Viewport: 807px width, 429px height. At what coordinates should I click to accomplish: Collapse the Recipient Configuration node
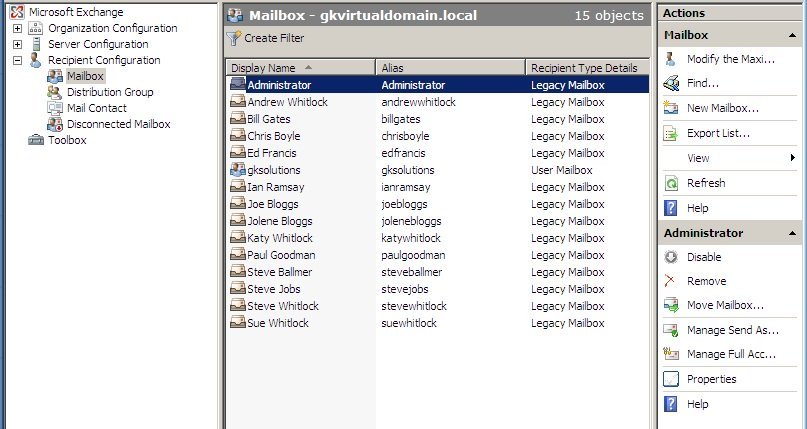pyautogui.click(x=17, y=60)
